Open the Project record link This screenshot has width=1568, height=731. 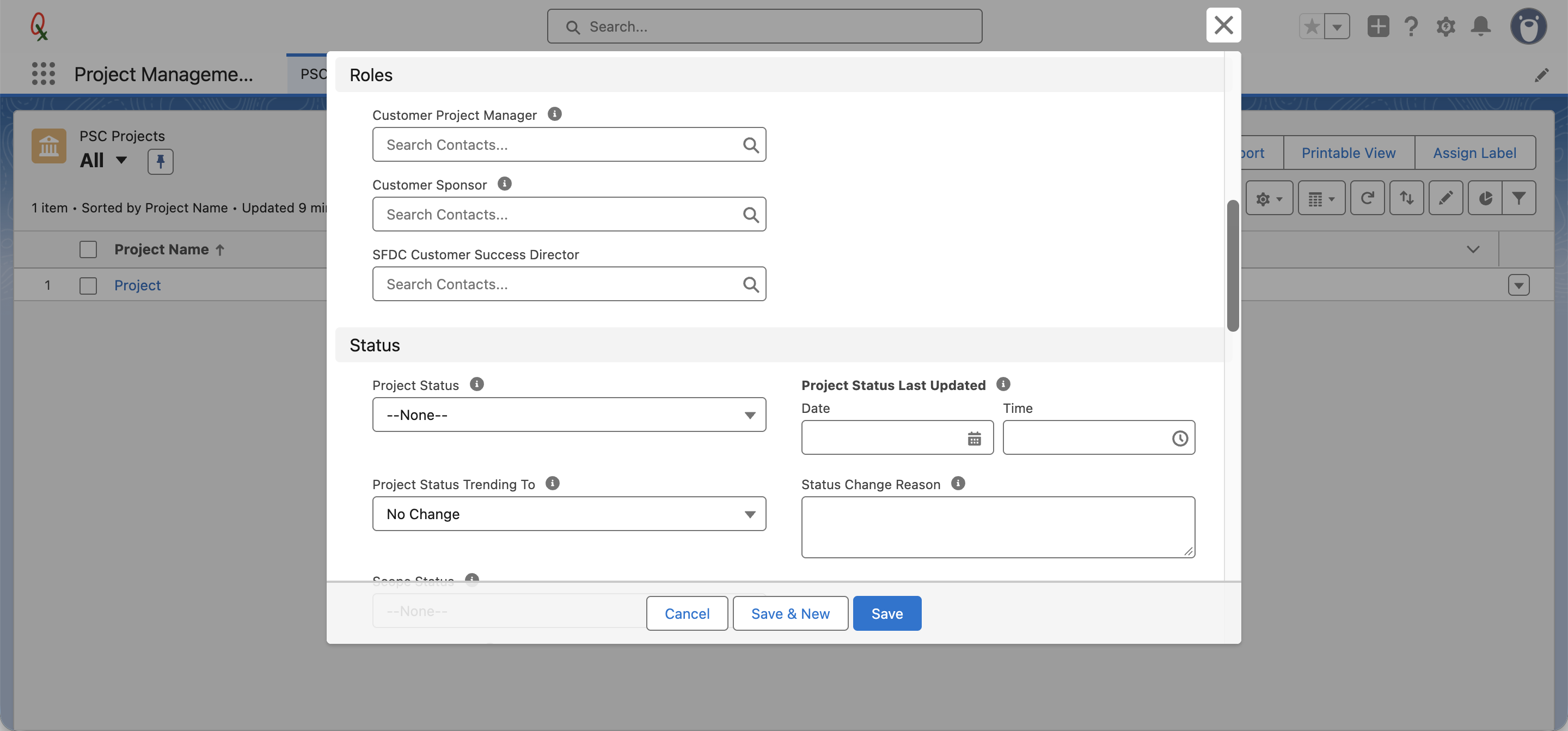[x=138, y=285]
